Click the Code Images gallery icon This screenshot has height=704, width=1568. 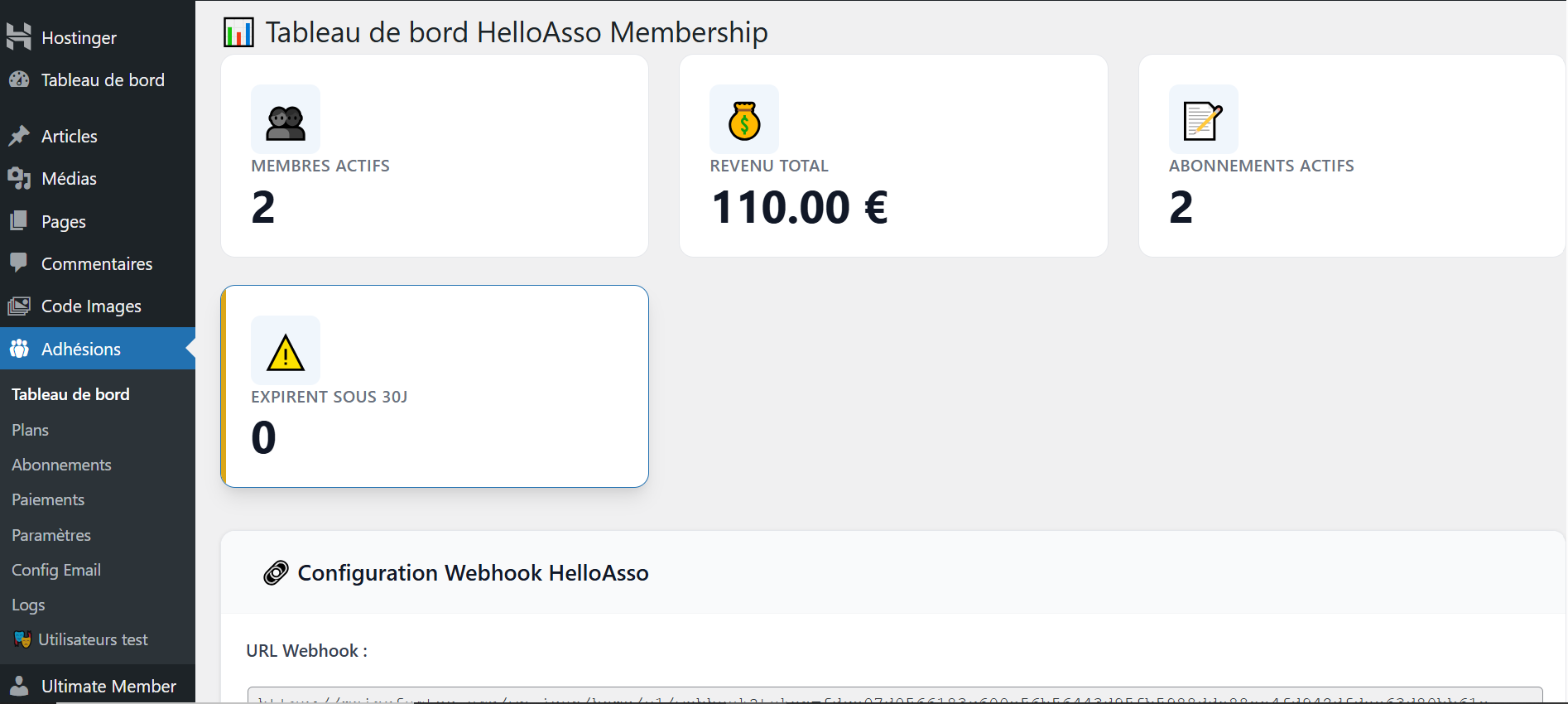click(x=19, y=306)
